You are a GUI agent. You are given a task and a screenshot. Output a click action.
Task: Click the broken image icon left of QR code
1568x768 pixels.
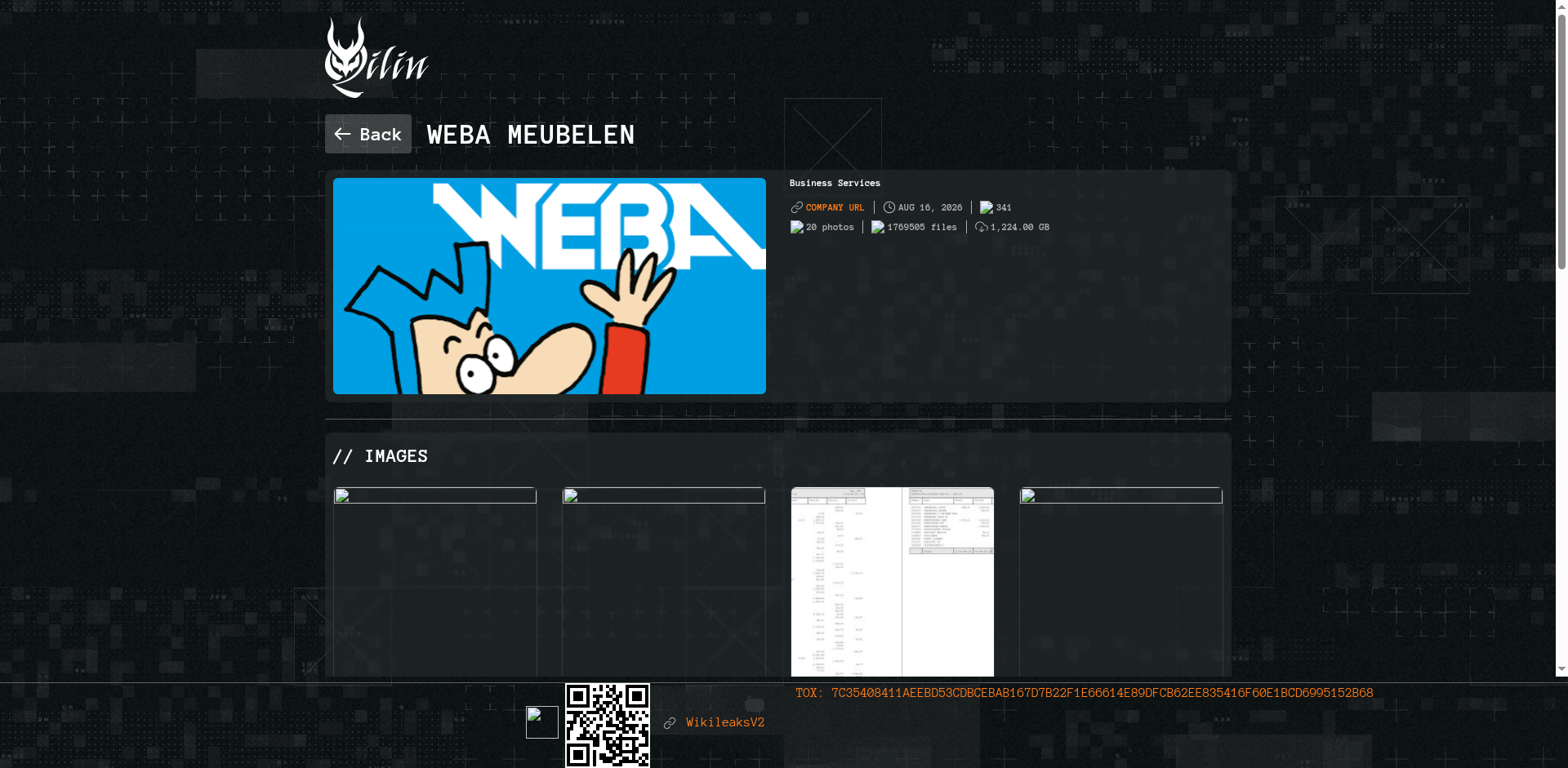click(542, 722)
